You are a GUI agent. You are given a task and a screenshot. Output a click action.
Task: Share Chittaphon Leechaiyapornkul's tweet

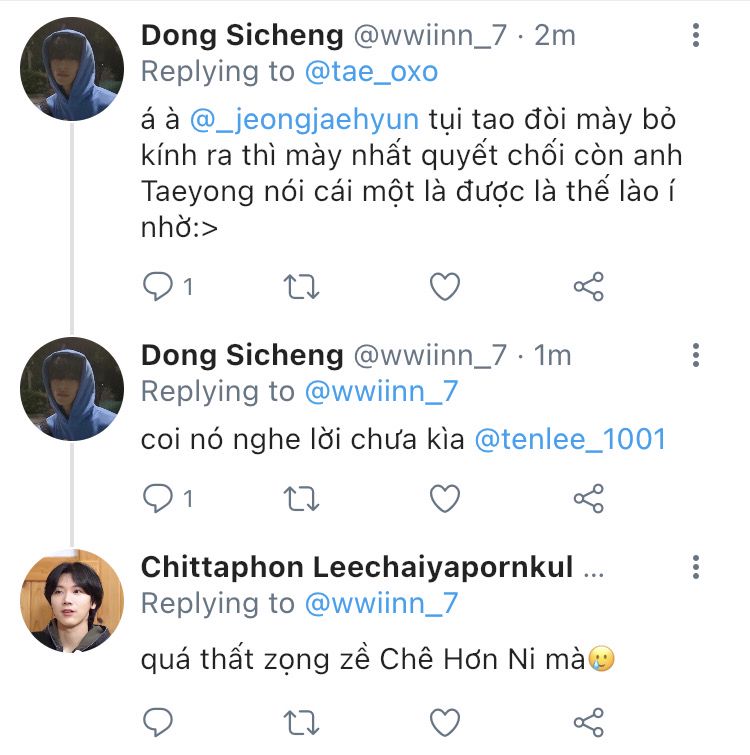click(x=589, y=722)
